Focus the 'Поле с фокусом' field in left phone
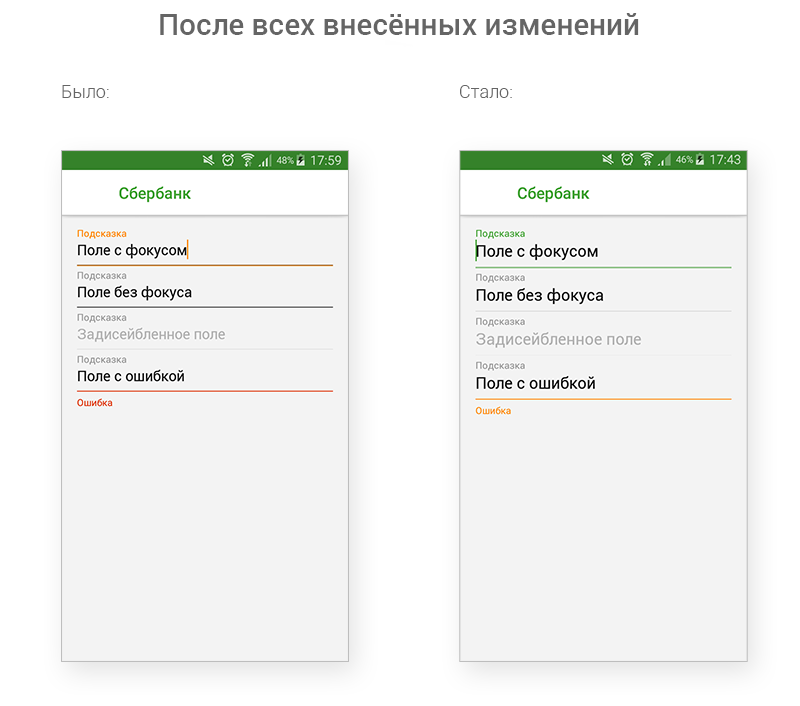Viewport: 800px width, 706px height. click(x=205, y=250)
